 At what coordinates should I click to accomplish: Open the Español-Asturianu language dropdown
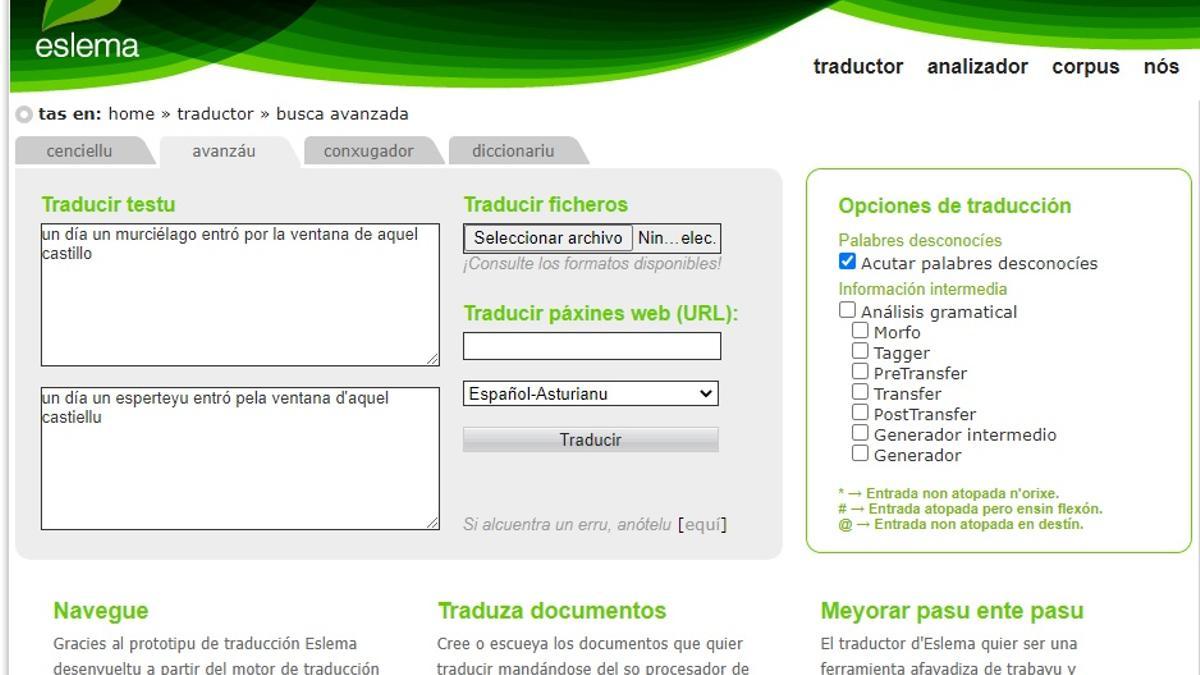click(x=590, y=393)
